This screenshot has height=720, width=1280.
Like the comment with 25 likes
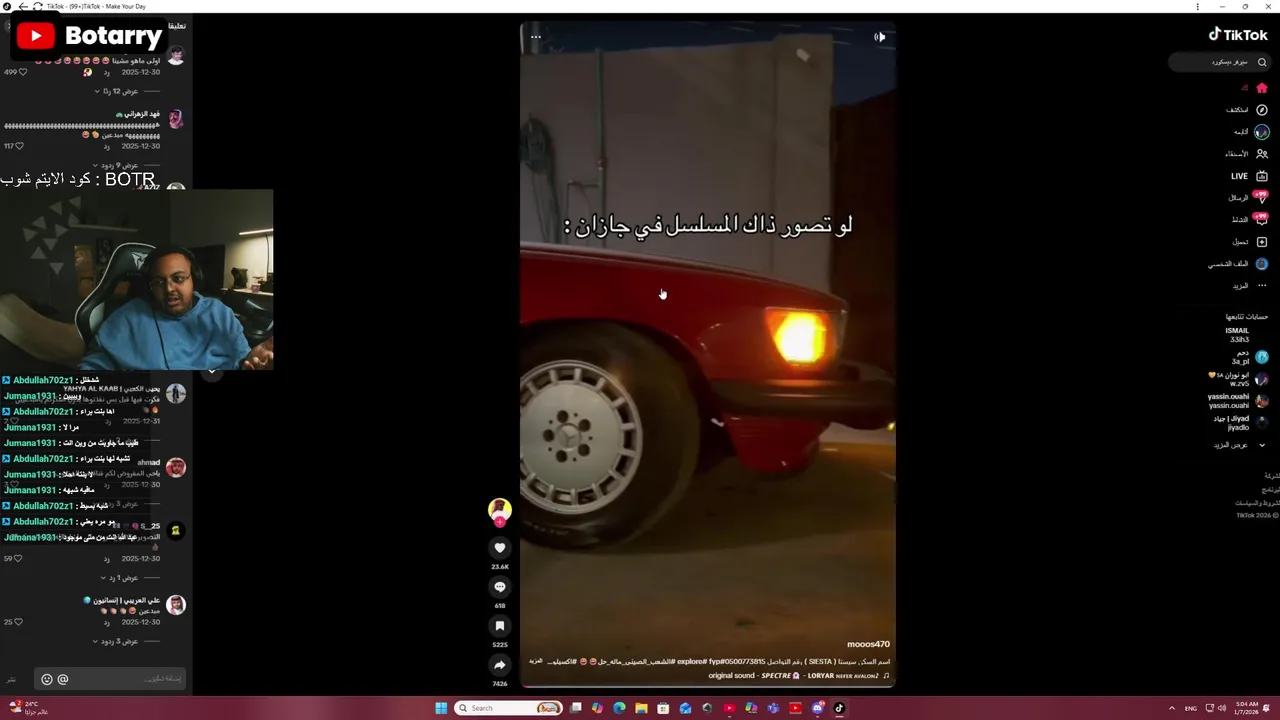pos(18,622)
